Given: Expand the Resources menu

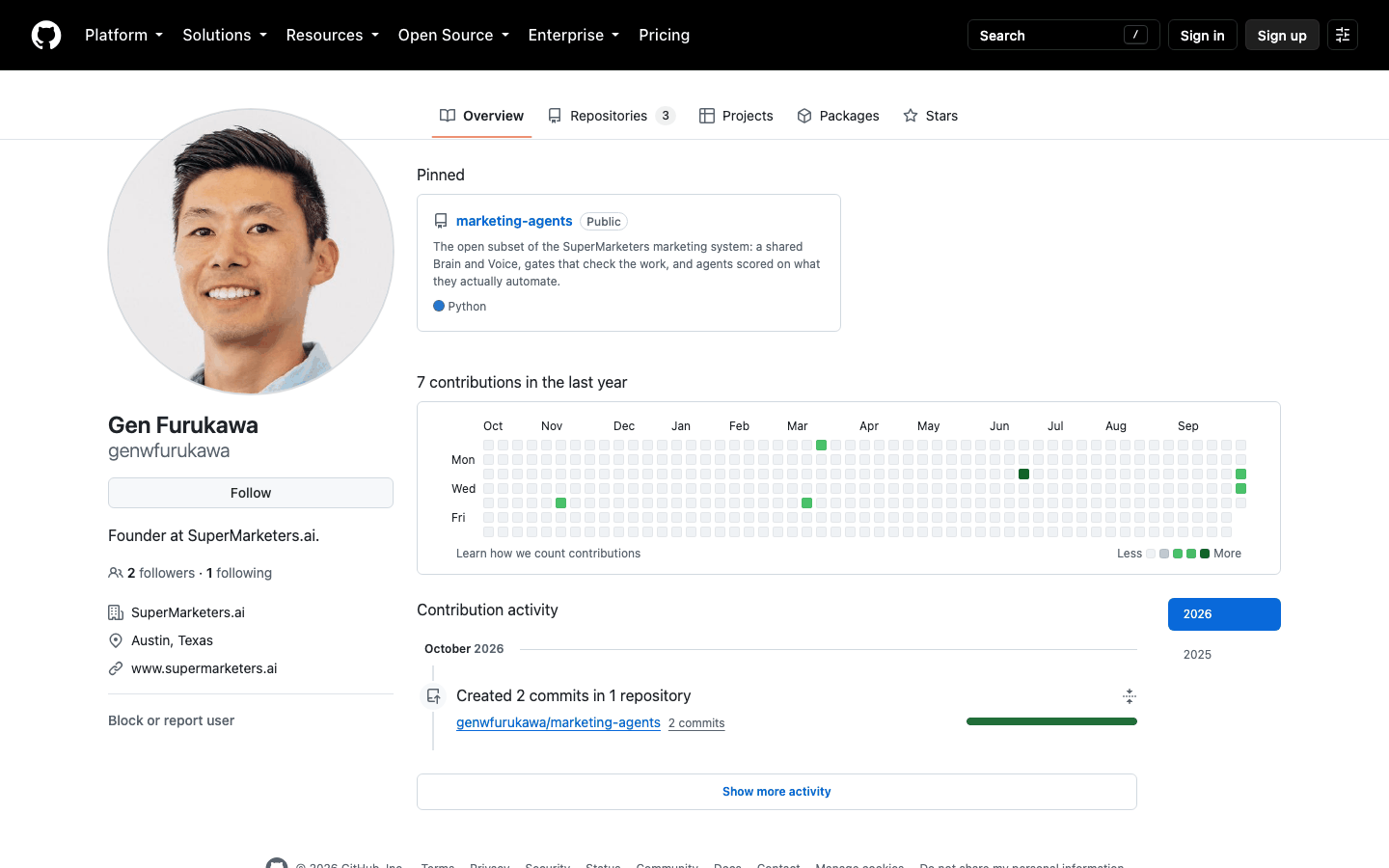Looking at the screenshot, I should pyautogui.click(x=332, y=35).
